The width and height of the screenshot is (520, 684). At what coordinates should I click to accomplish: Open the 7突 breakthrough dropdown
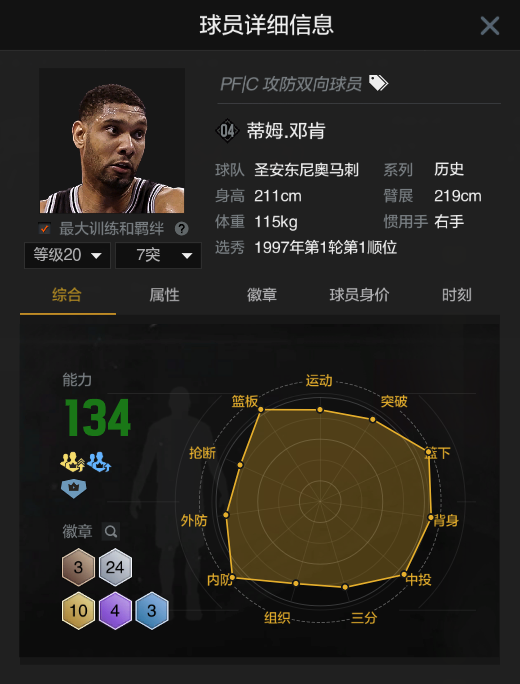158,255
